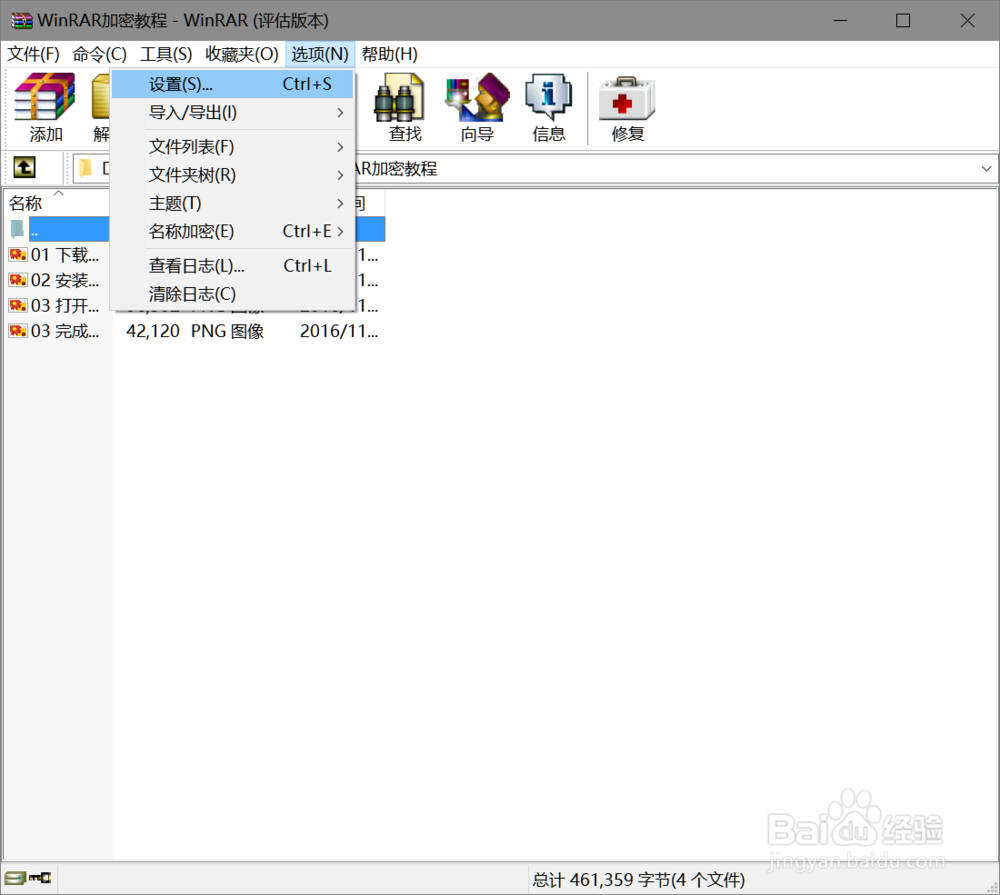Image resolution: width=1000 pixels, height=895 pixels.
Task: Click the Repair (修复) first-aid icon
Action: pyautogui.click(x=627, y=98)
